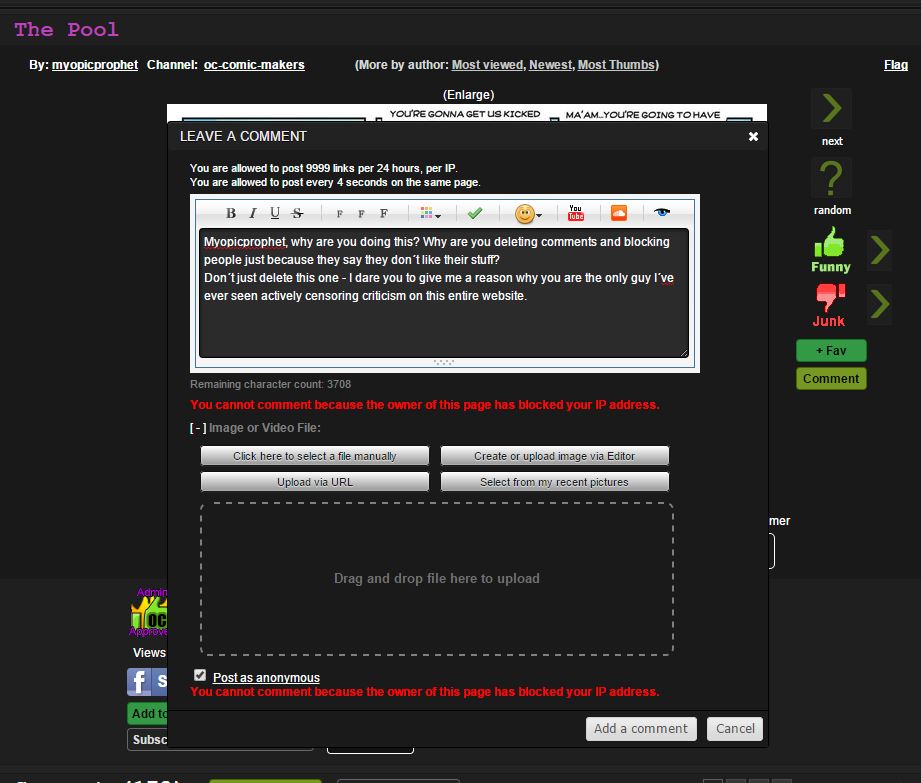Insert a SoundCloud track
921x783 pixels.
pyautogui.click(x=618, y=213)
